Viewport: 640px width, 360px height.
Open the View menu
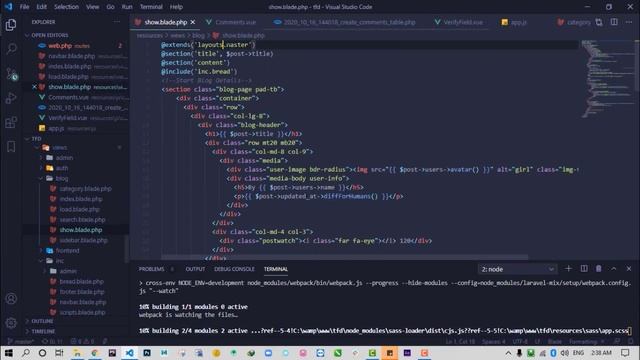click(92, 7)
